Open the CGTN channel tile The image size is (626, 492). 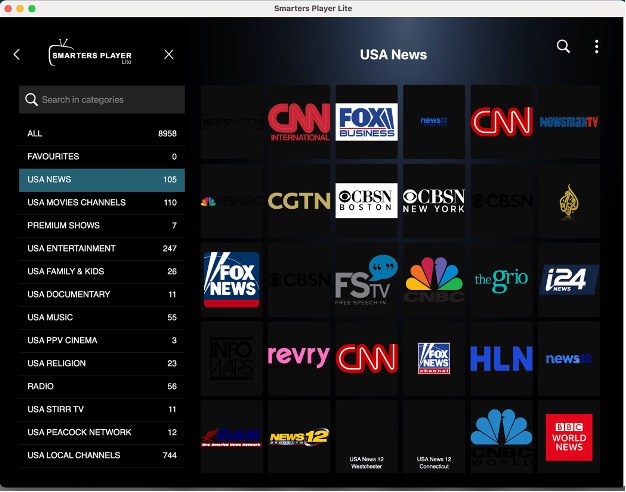click(299, 200)
